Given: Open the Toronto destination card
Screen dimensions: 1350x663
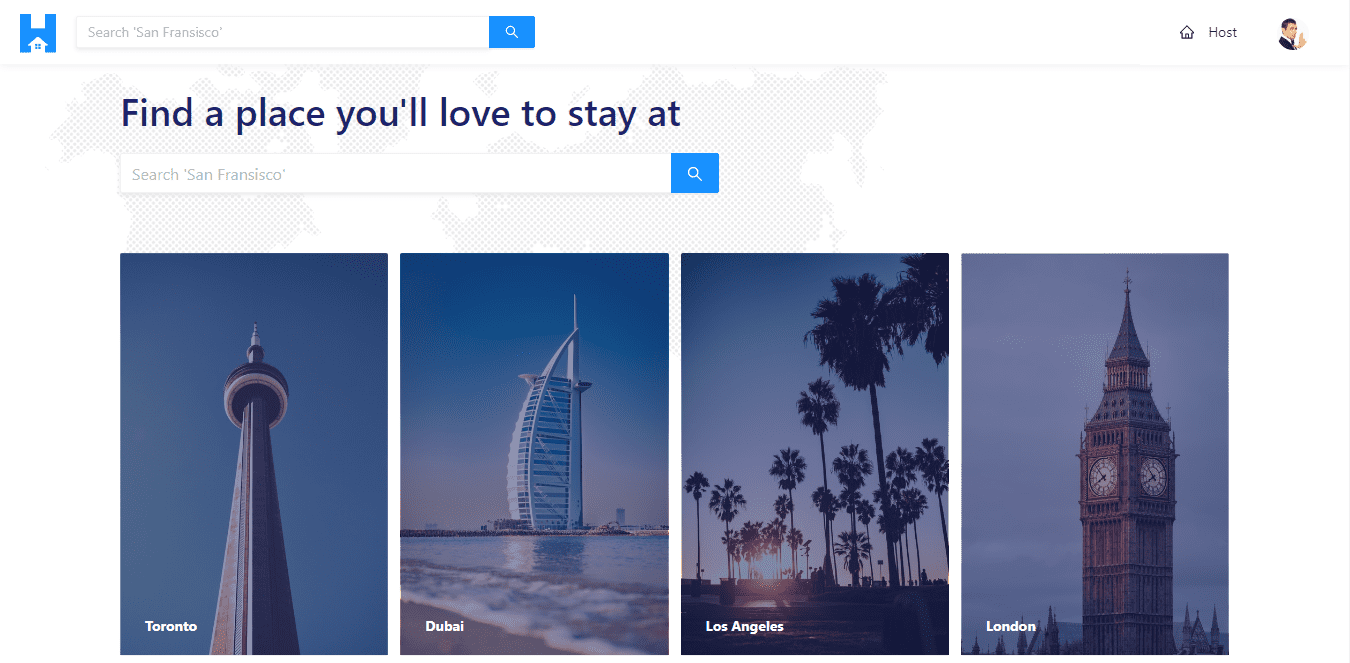Looking at the screenshot, I should pos(254,454).
